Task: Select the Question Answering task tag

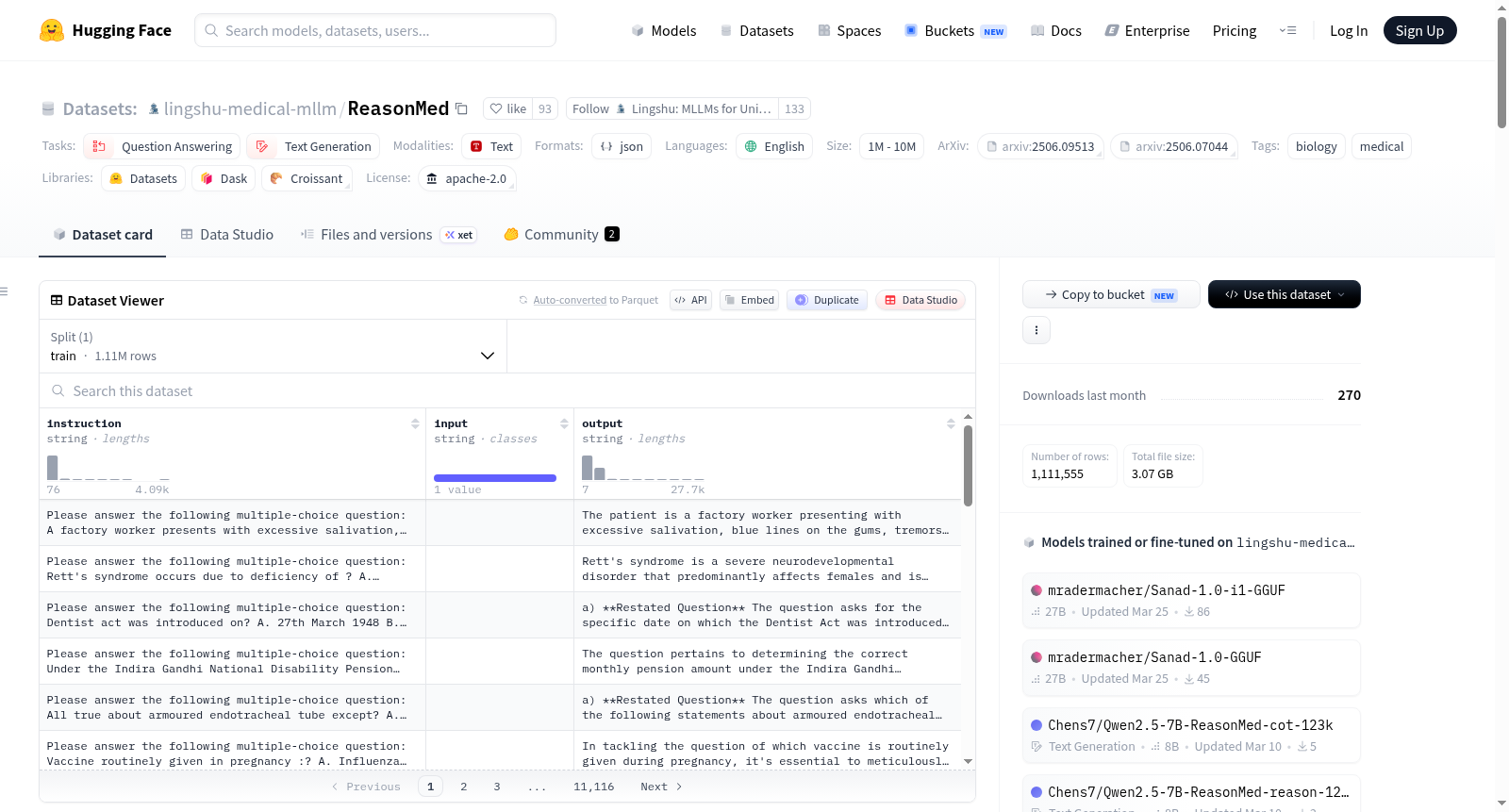Action: click(x=162, y=146)
